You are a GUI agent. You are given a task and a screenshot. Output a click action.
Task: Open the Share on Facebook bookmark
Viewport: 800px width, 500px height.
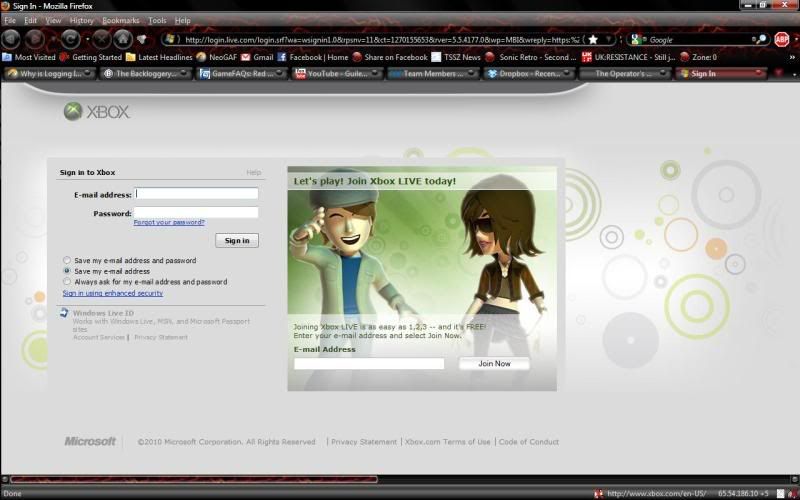tap(390, 57)
